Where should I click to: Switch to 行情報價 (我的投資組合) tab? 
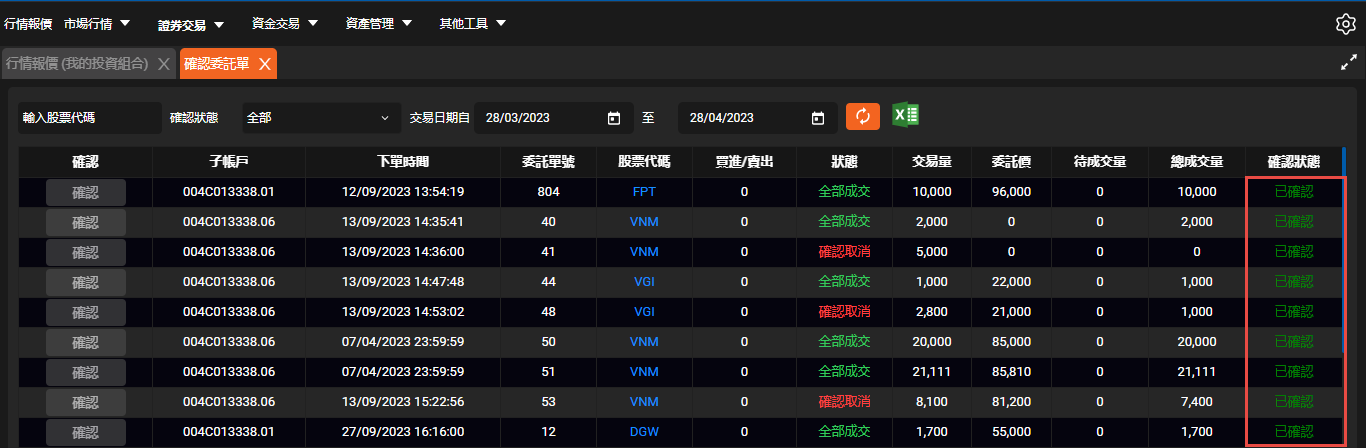79,64
